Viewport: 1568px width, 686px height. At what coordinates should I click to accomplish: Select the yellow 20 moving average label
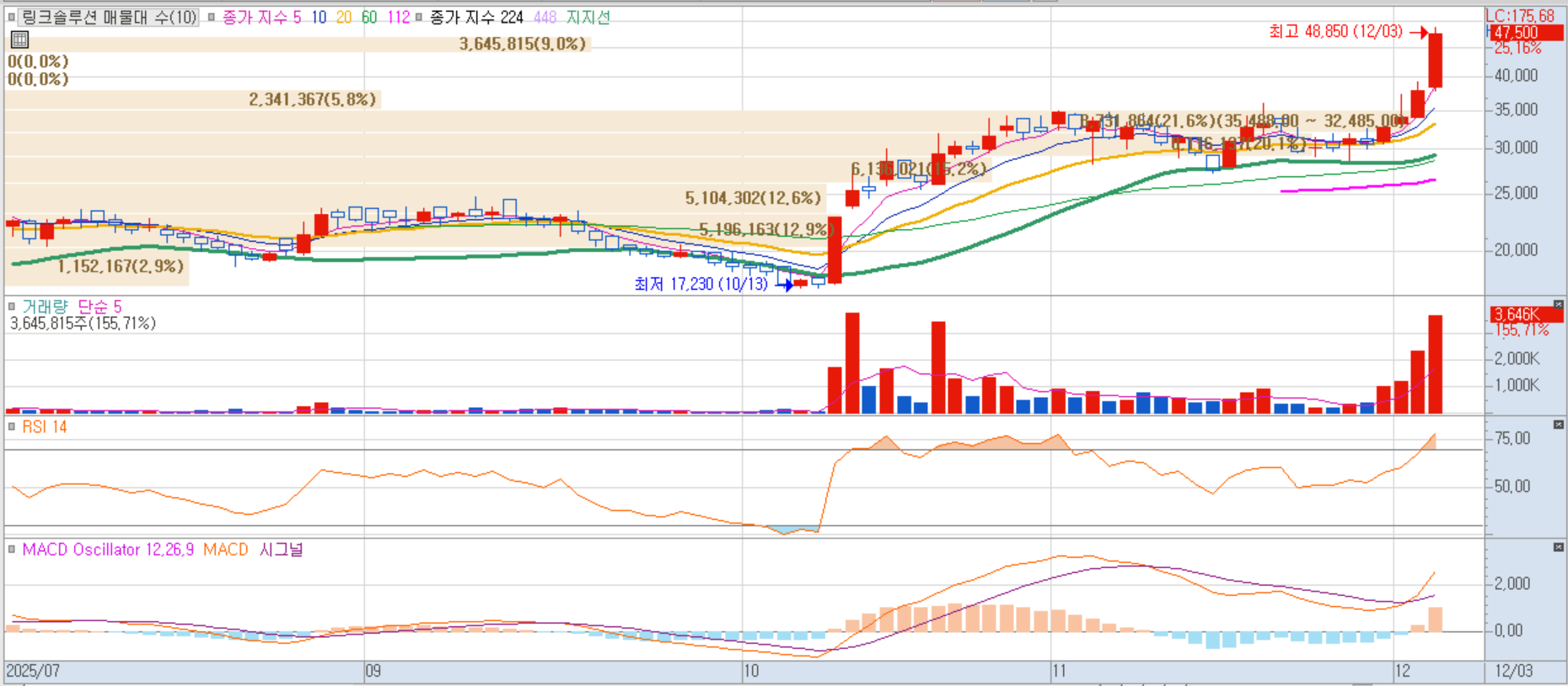coord(344,17)
